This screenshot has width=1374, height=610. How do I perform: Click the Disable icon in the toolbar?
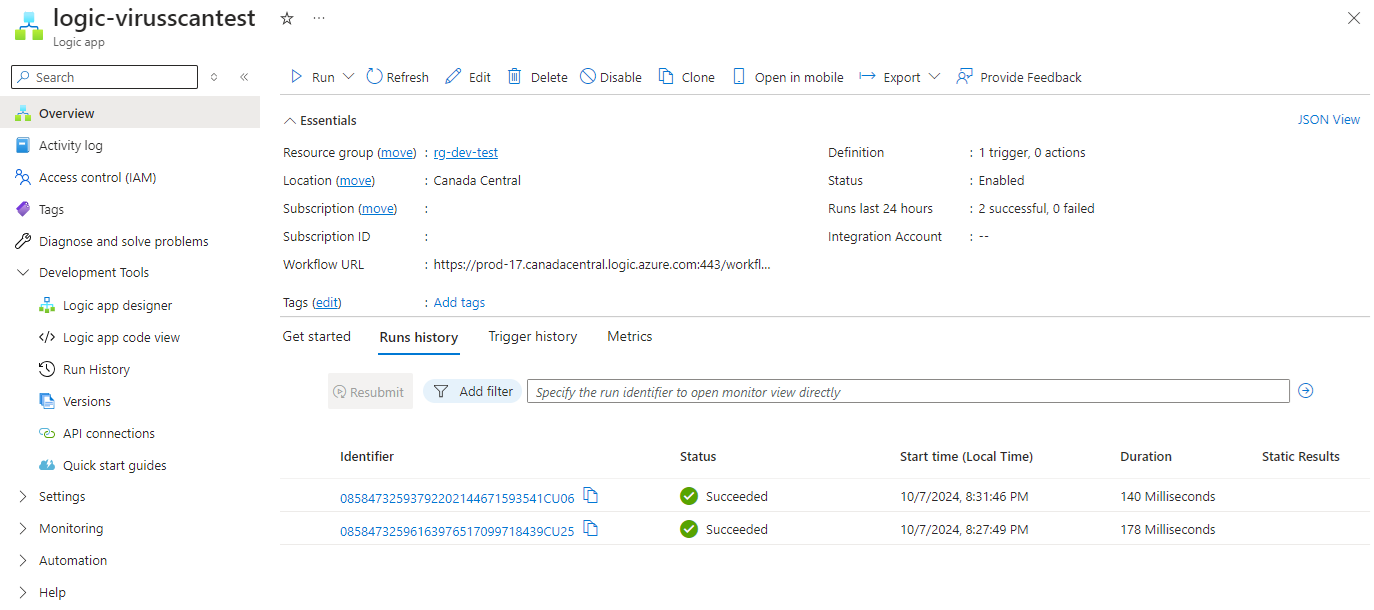point(588,77)
